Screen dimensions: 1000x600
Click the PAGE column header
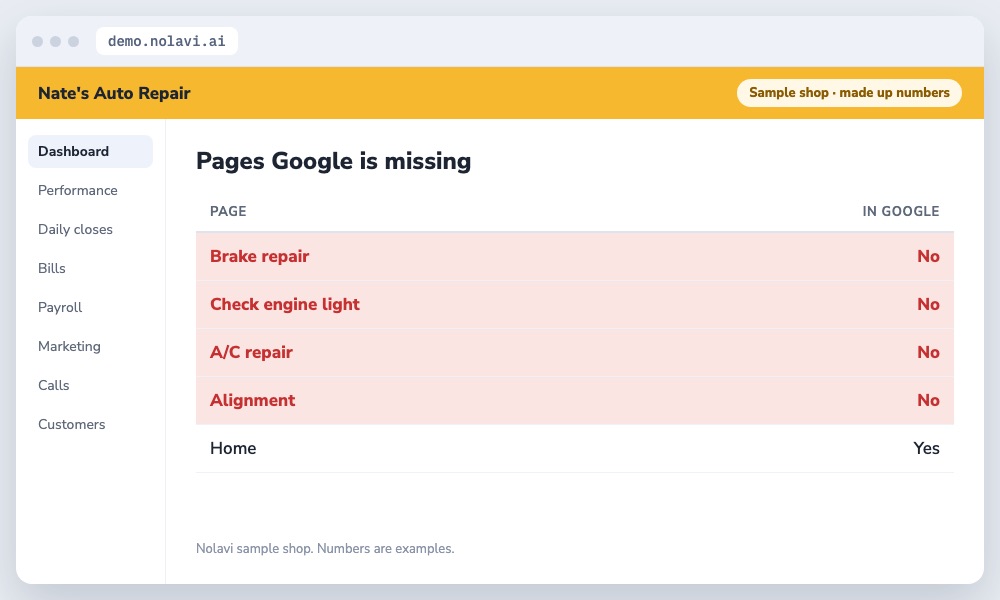pyautogui.click(x=228, y=211)
